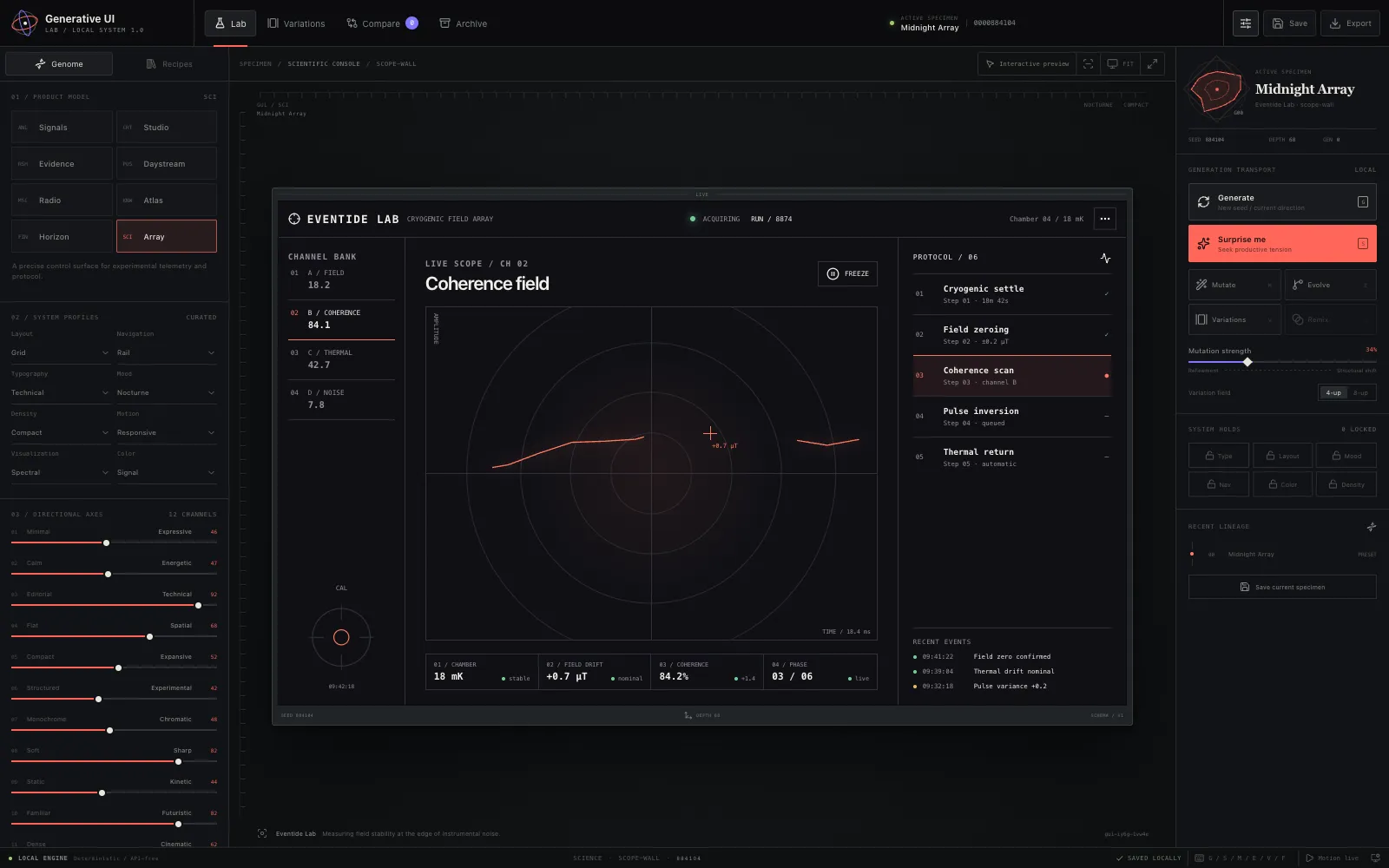Image resolution: width=1389 pixels, height=868 pixels.
Task: Adjust the Mutation strength slider handle
Action: click(1247, 362)
